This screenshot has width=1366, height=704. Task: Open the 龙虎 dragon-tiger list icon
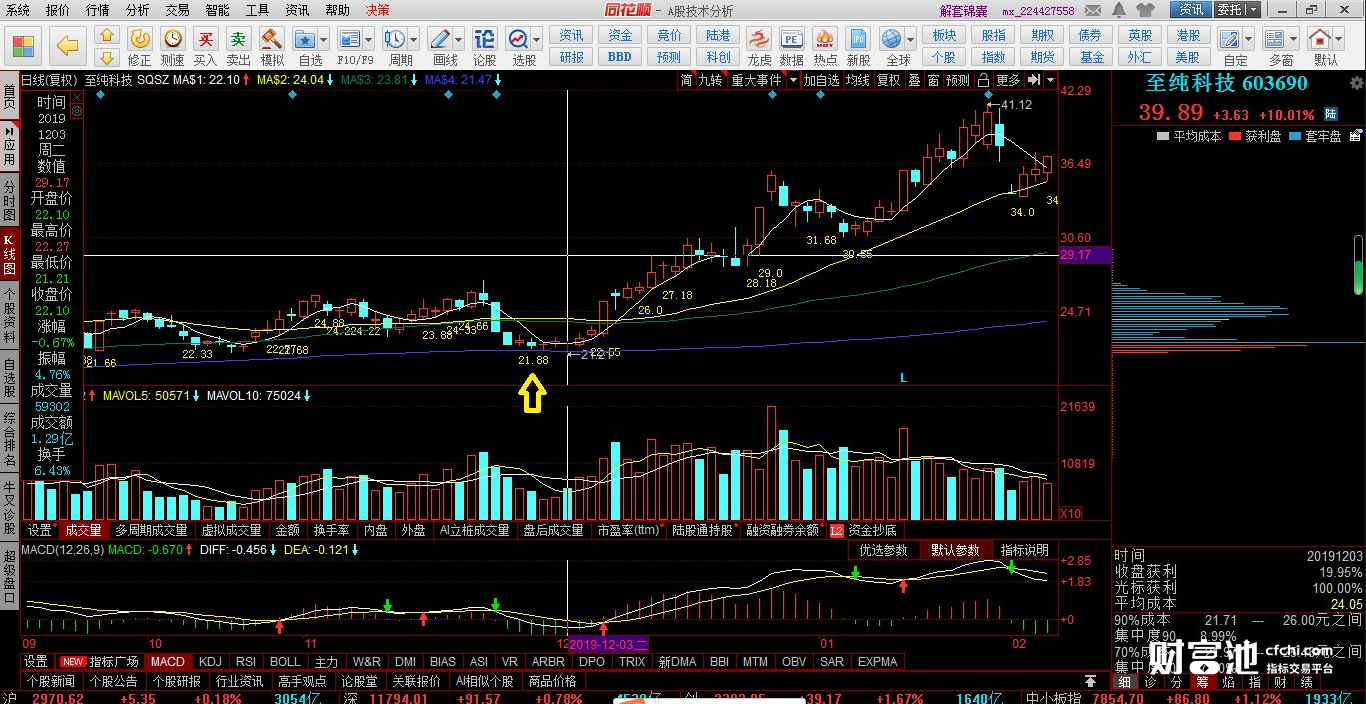click(x=760, y=39)
